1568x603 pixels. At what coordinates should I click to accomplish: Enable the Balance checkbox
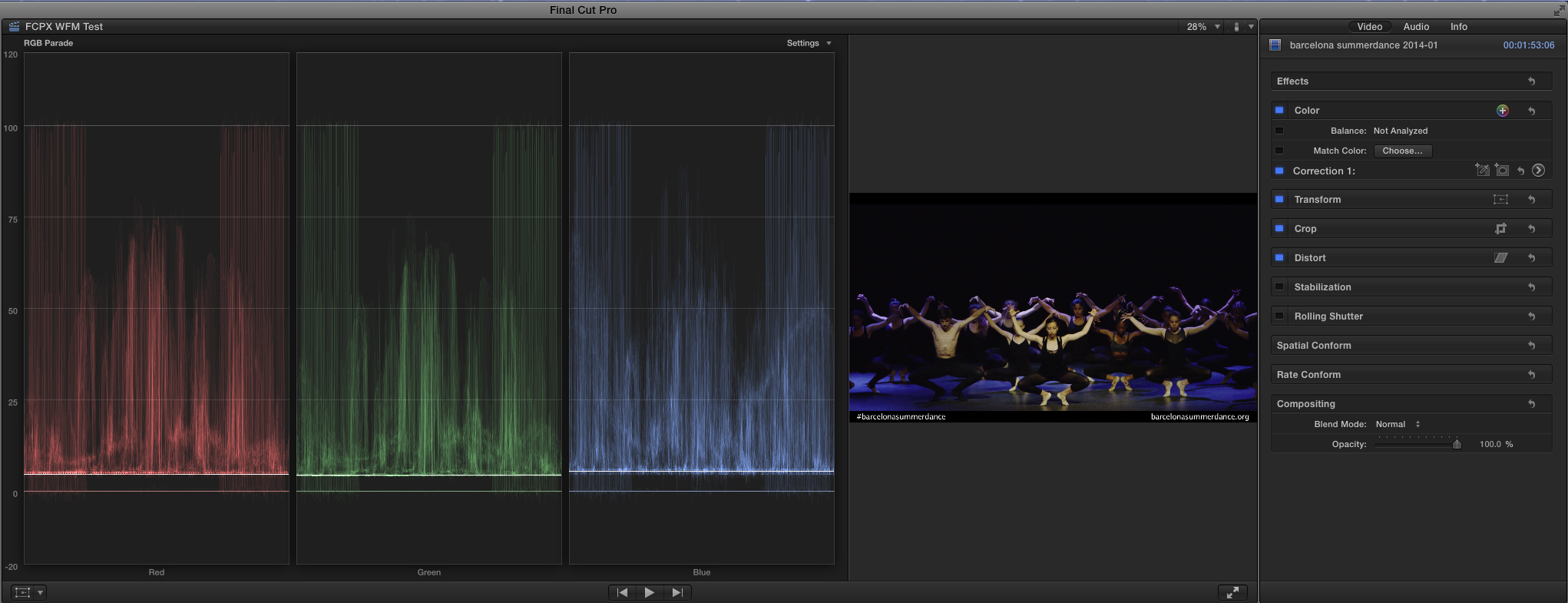pos(1279,131)
